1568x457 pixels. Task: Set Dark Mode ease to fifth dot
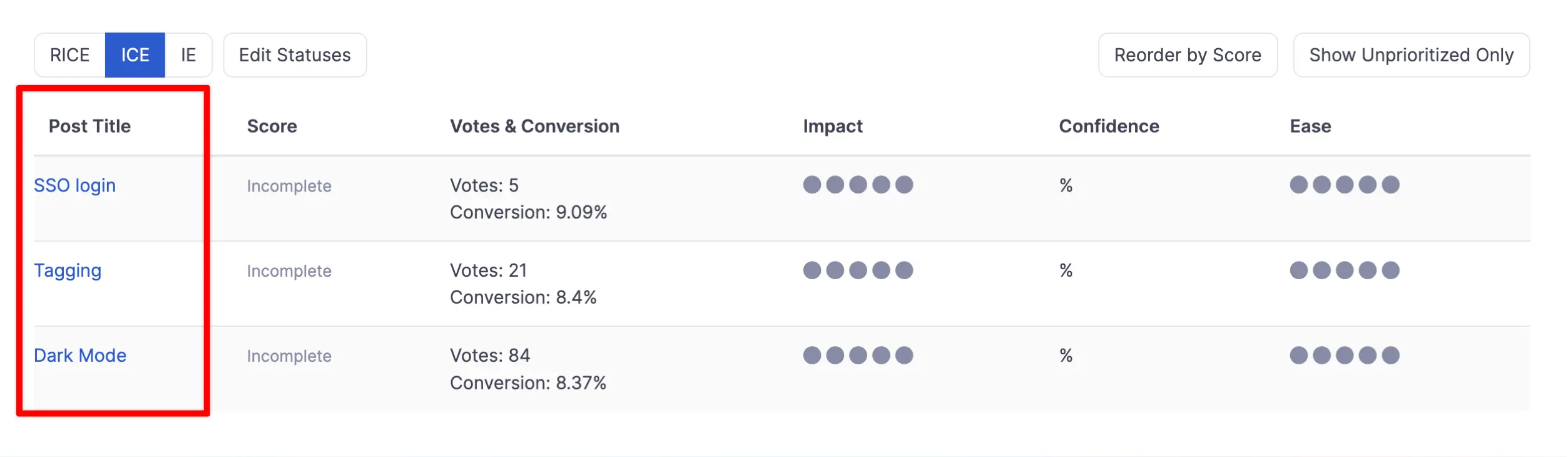pyautogui.click(x=1390, y=356)
